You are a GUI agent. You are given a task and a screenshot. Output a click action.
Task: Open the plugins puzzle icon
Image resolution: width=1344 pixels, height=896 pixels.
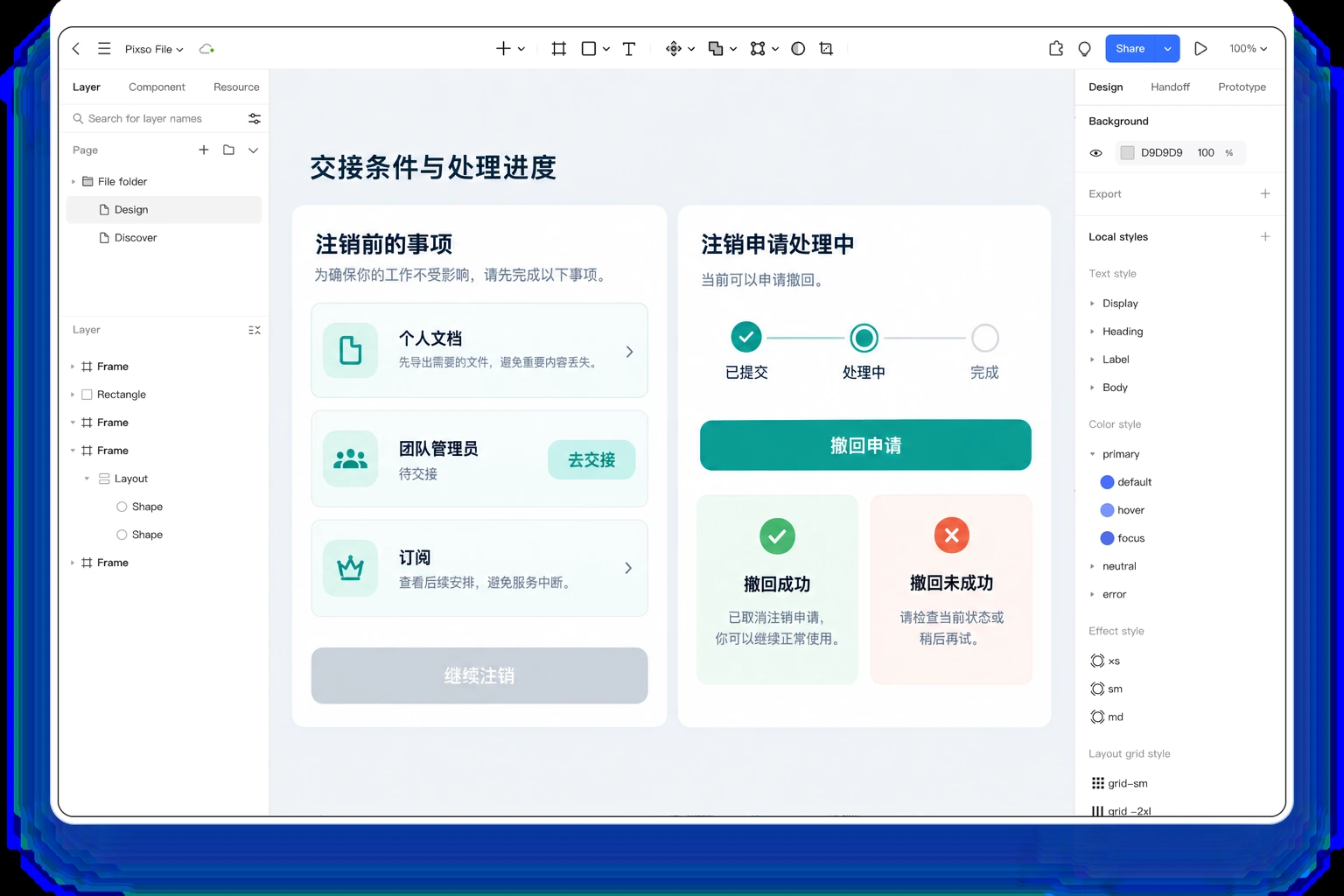point(1056,49)
